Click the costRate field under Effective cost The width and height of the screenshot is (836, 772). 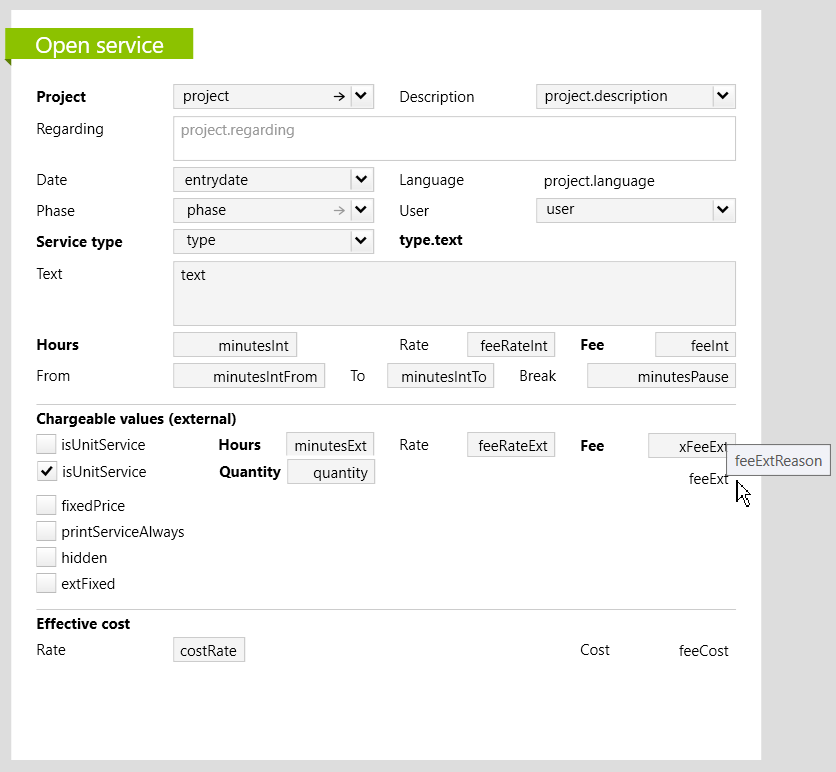coord(209,650)
